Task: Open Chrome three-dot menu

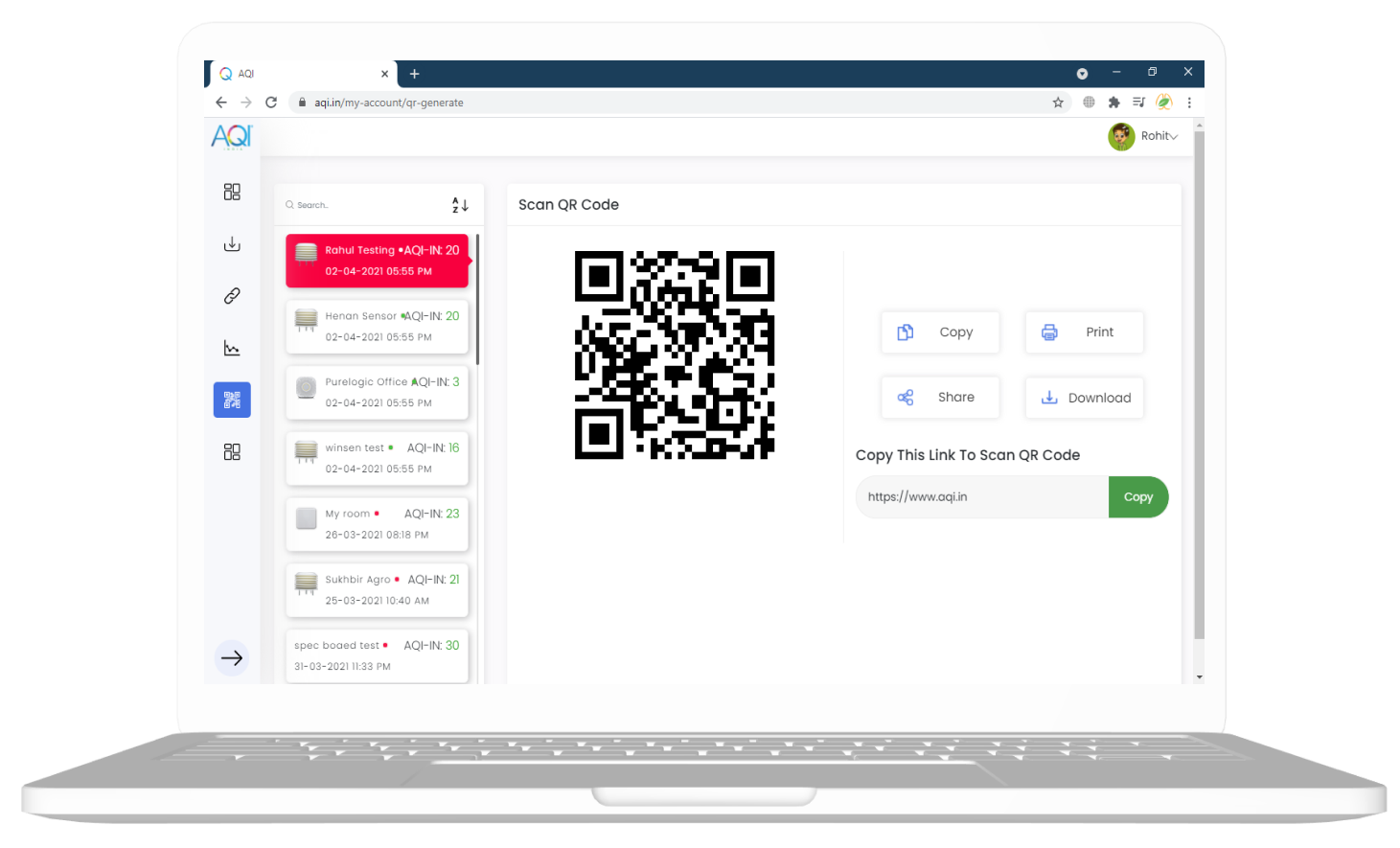Action: point(1189,103)
